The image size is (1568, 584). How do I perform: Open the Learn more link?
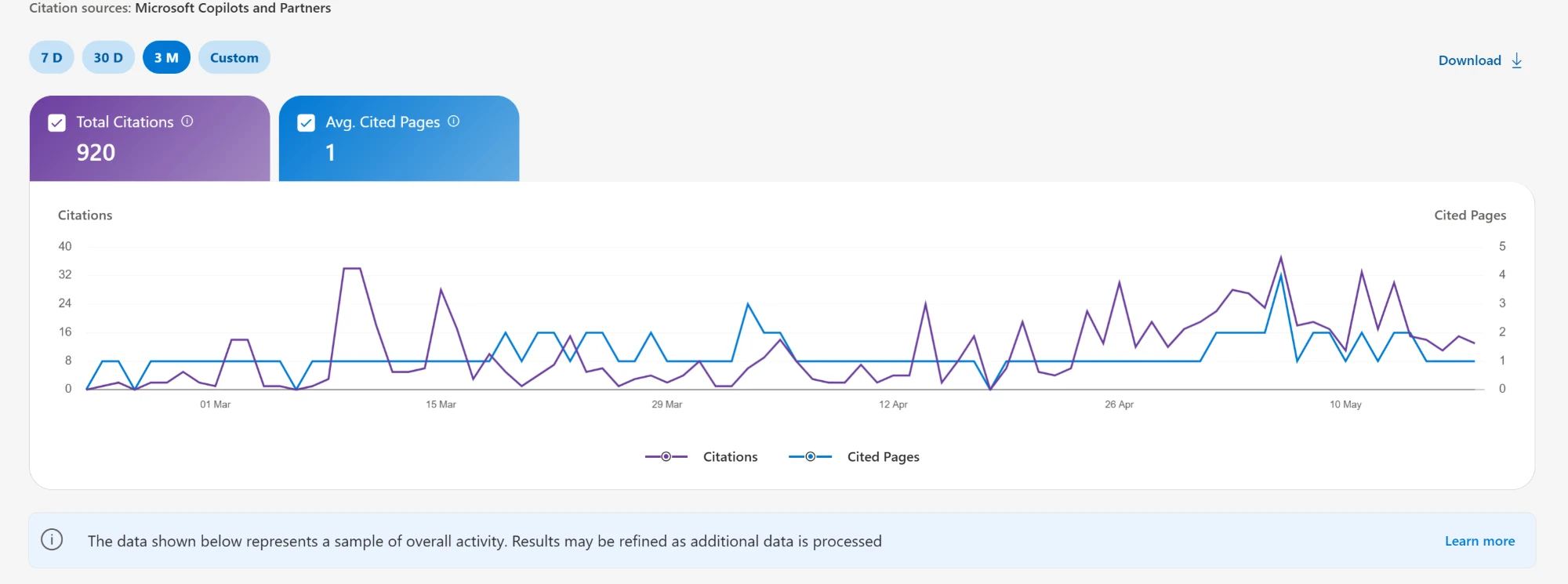pyautogui.click(x=1479, y=541)
